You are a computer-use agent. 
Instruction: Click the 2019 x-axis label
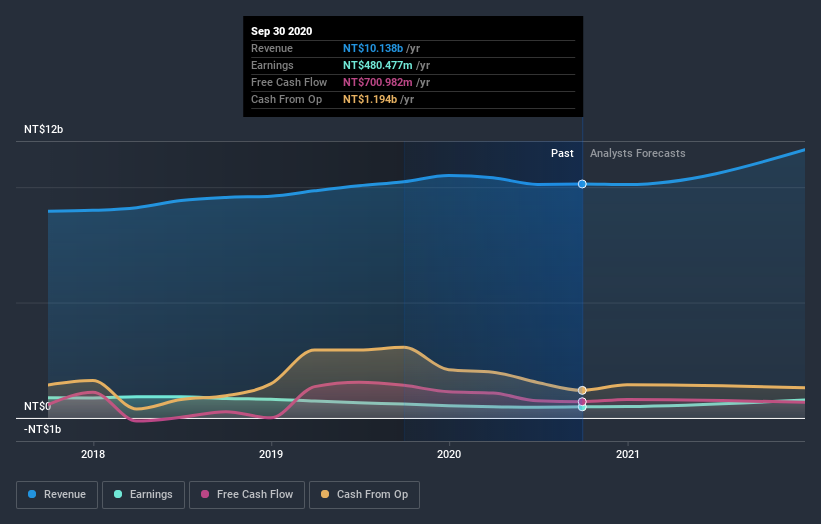pyautogui.click(x=271, y=454)
